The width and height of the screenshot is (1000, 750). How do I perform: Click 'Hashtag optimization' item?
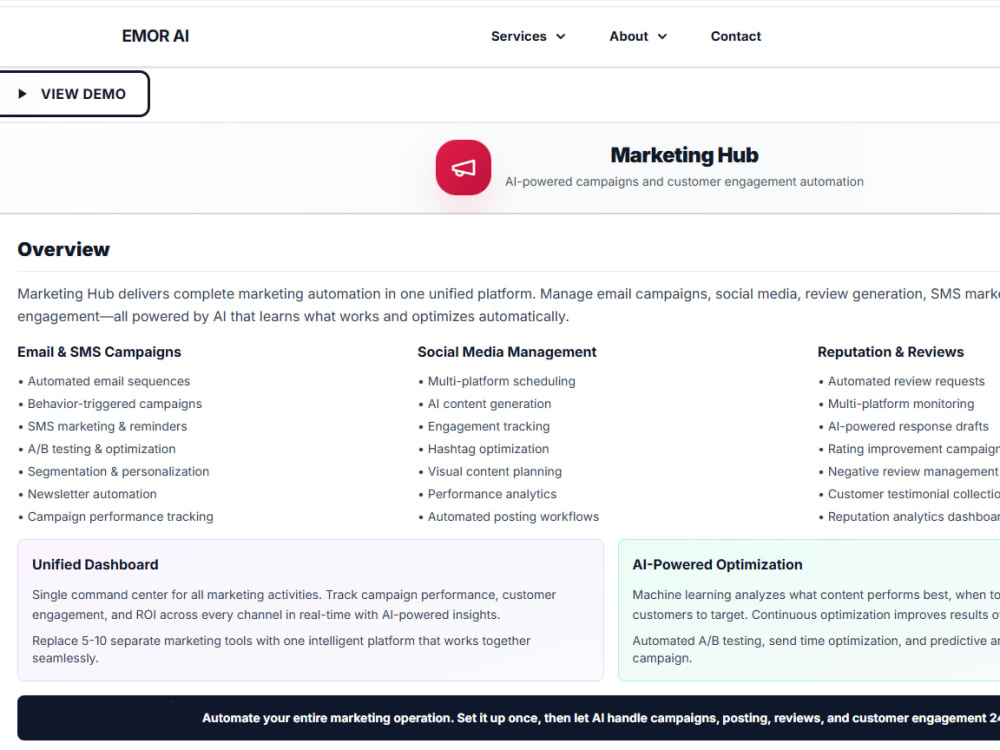(488, 449)
